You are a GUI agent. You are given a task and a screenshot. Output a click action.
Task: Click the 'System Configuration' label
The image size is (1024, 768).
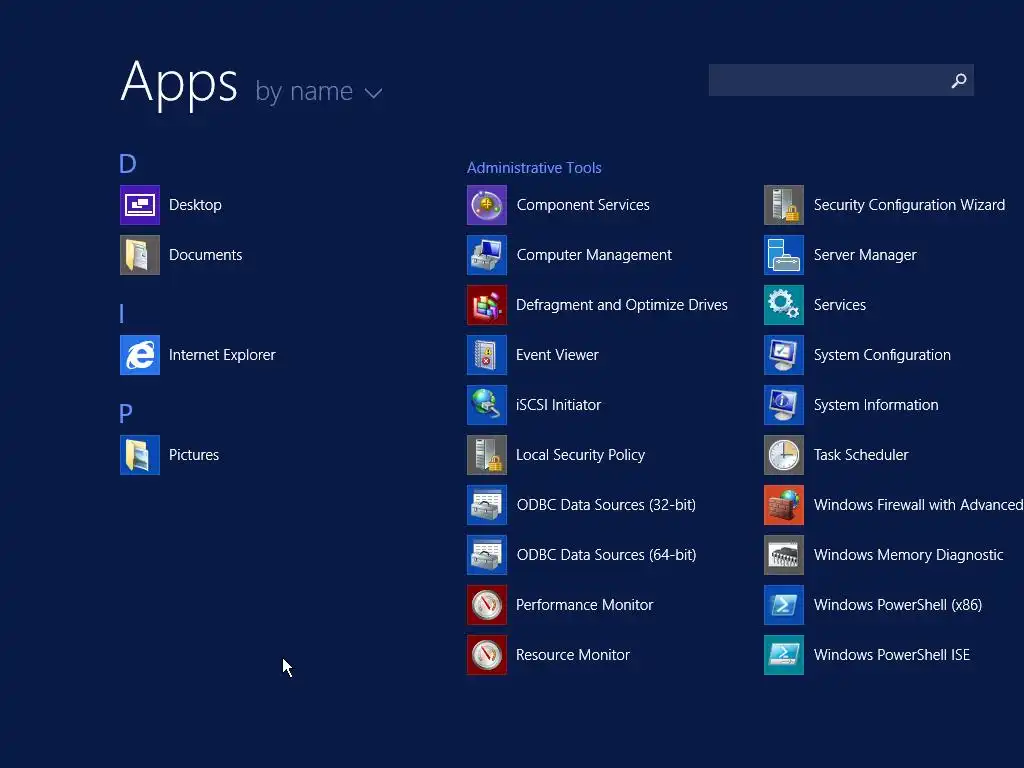click(882, 355)
